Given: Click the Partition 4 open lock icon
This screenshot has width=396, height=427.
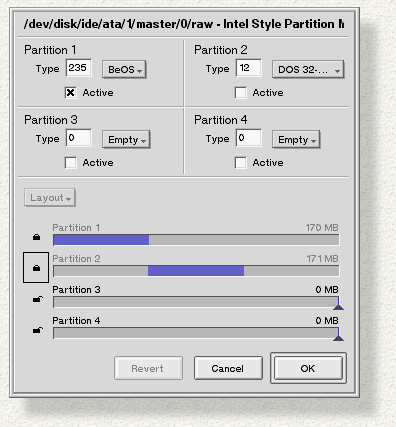Looking at the screenshot, I should 38,330.
